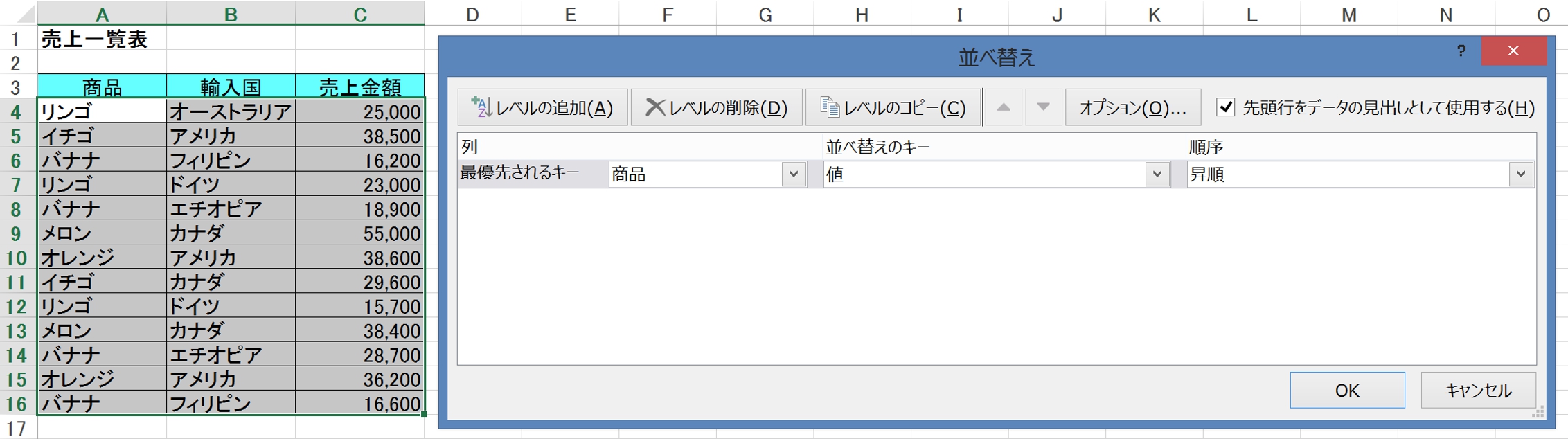This screenshot has height=439, width=1568.
Task: Open the Options (オプション) button
Action: [x=1132, y=107]
